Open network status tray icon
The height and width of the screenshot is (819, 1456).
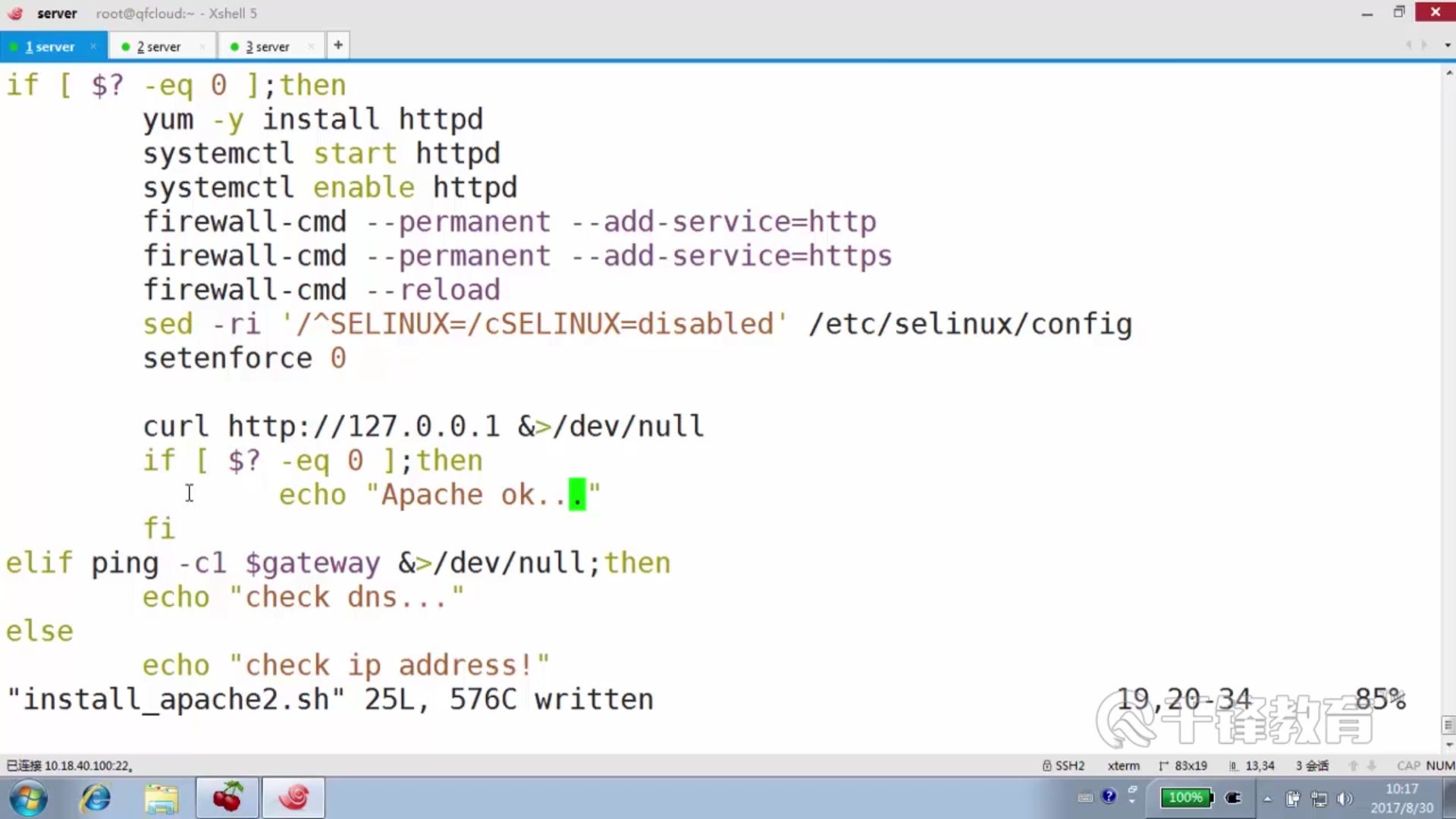[x=1319, y=799]
